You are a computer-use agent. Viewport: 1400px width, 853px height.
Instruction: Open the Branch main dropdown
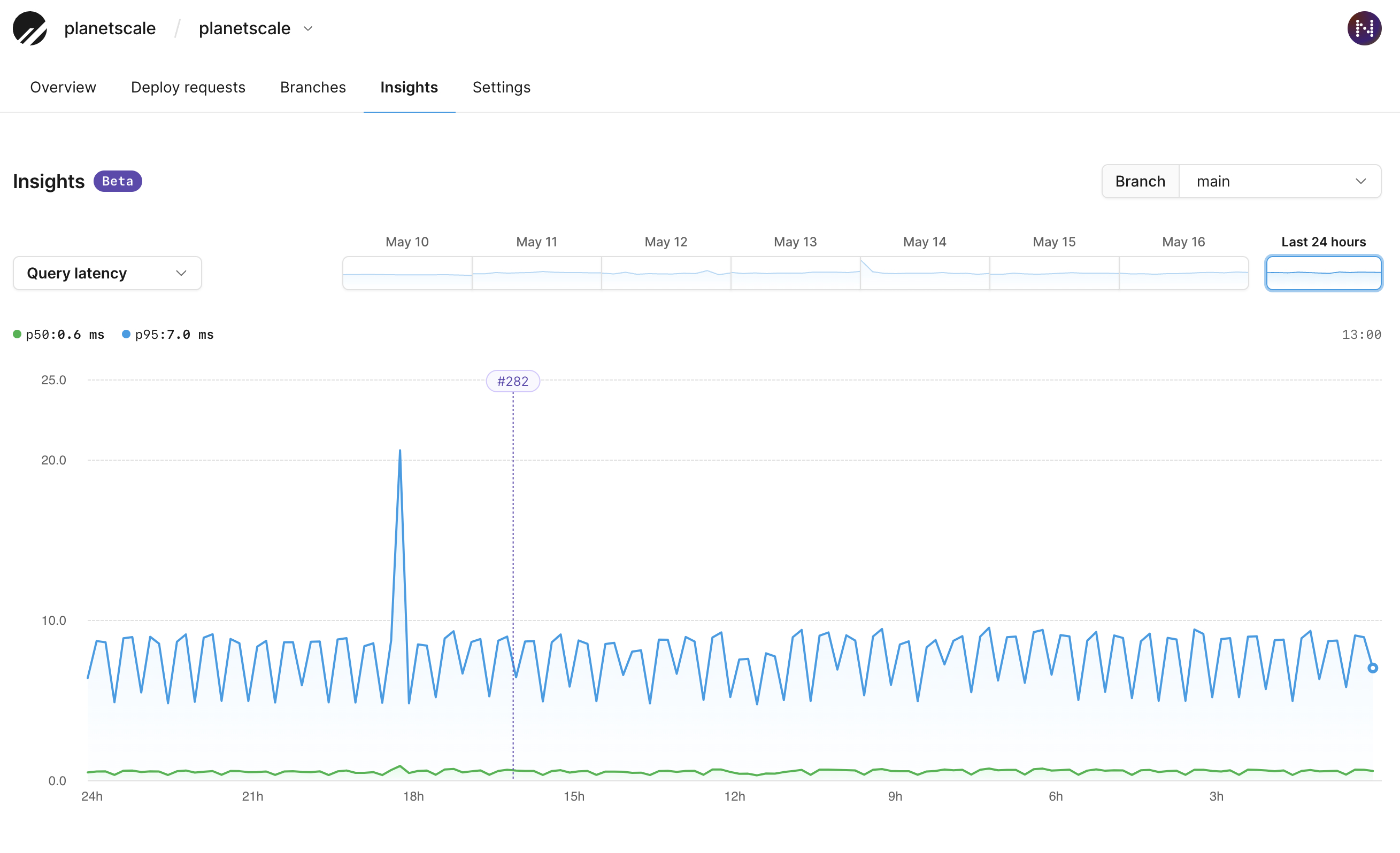pyautogui.click(x=1280, y=181)
